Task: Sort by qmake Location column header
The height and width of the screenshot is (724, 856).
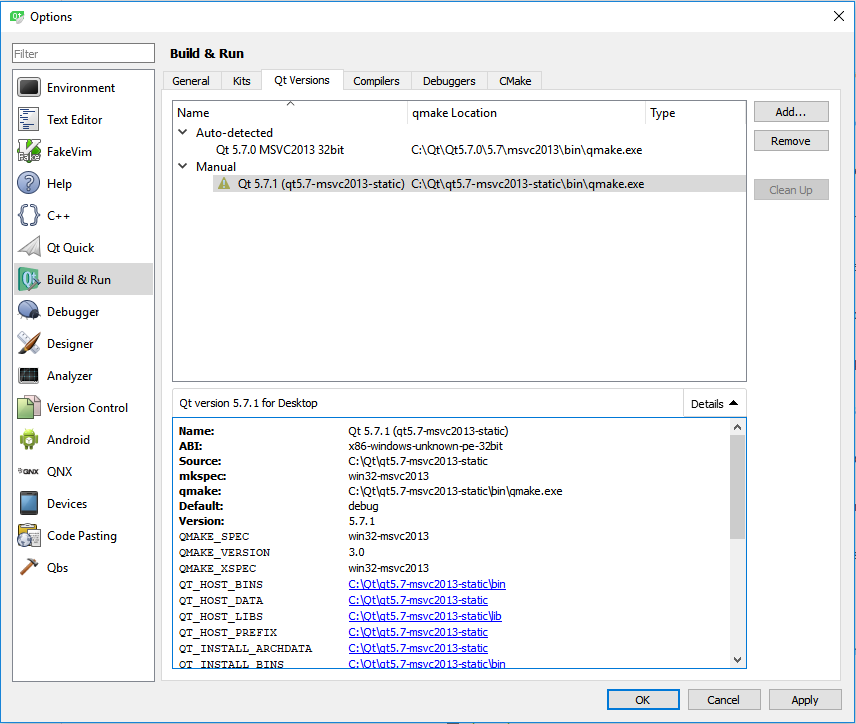Action: 526,112
